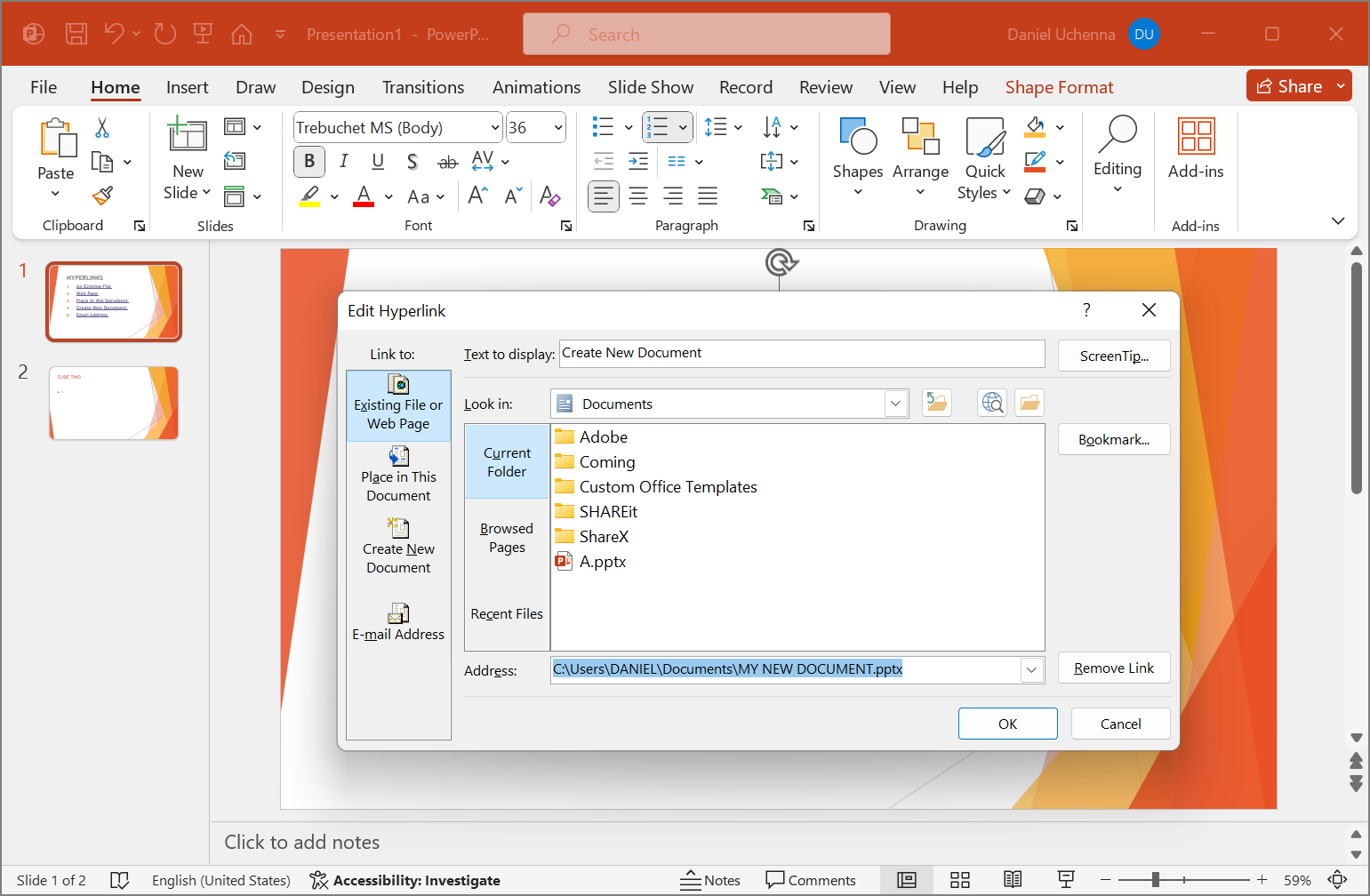Click the Clear All Formatting icon
Viewport: 1370px width, 896px height.
[x=549, y=196]
